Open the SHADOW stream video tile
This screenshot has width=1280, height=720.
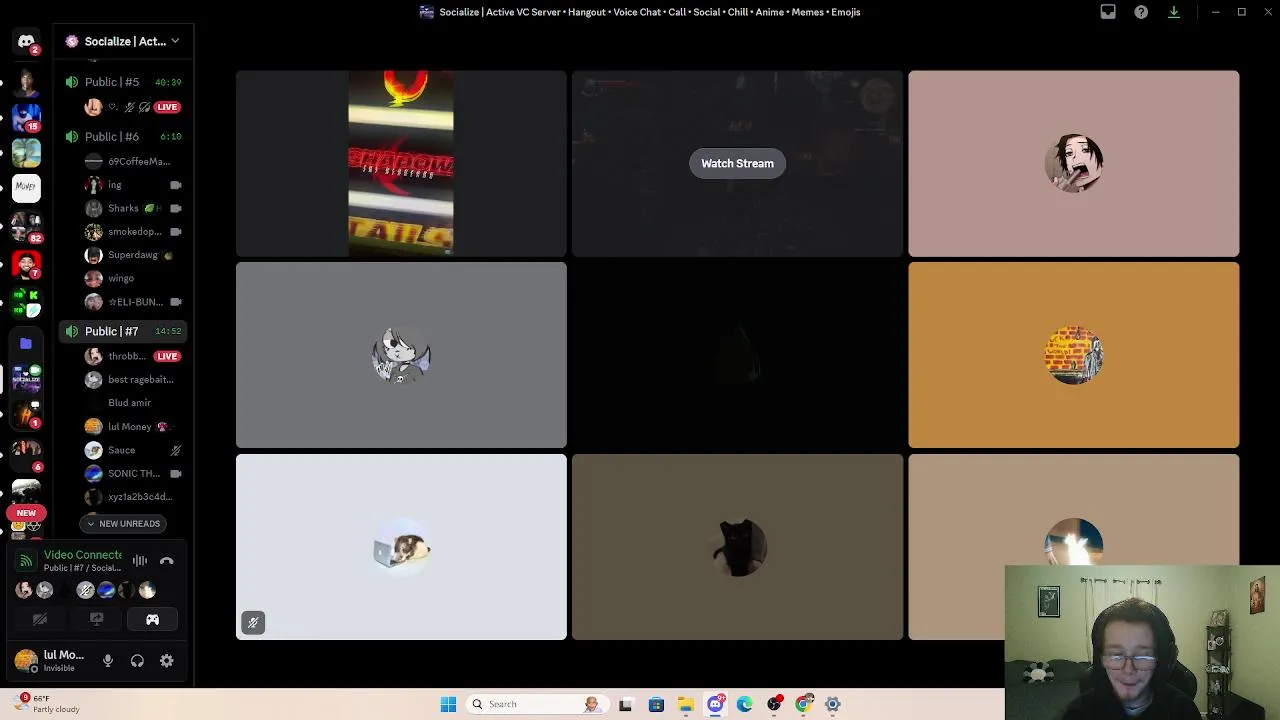[401, 163]
